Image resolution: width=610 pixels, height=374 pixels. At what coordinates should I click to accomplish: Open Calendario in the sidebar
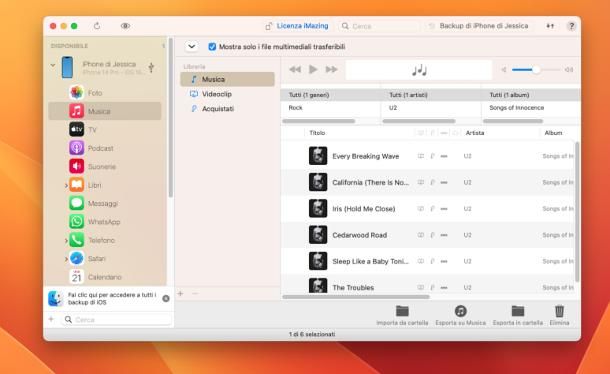105,277
